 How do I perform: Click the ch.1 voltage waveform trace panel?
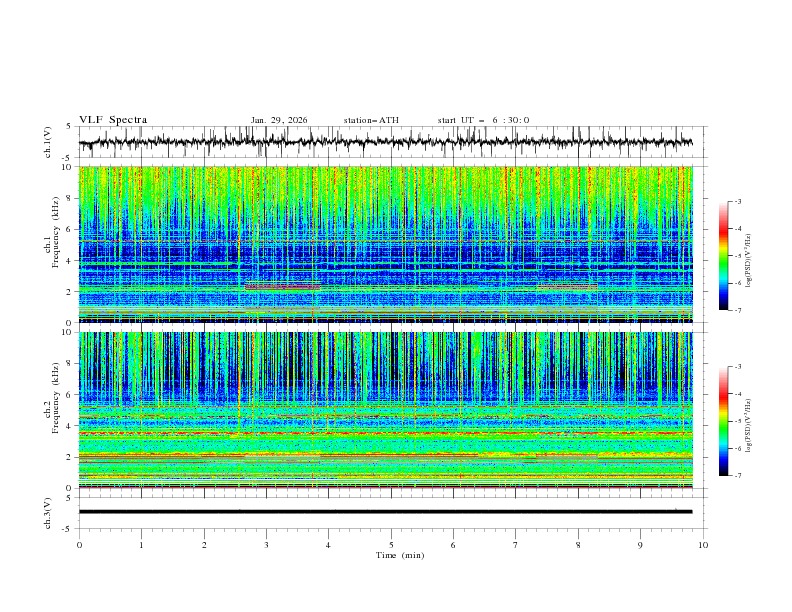pyautogui.click(x=392, y=142)
